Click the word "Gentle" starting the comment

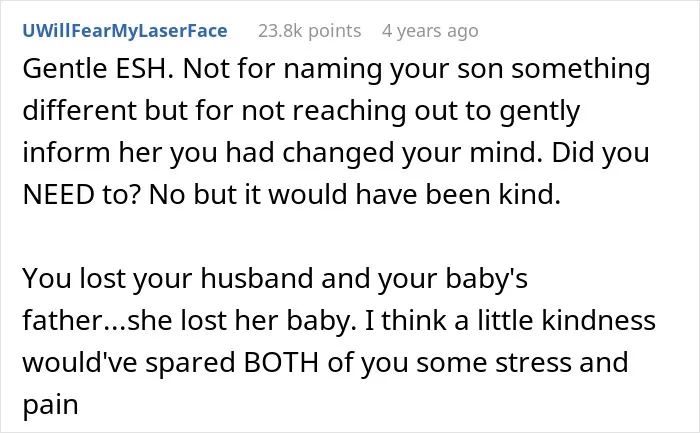coord(65,69)
